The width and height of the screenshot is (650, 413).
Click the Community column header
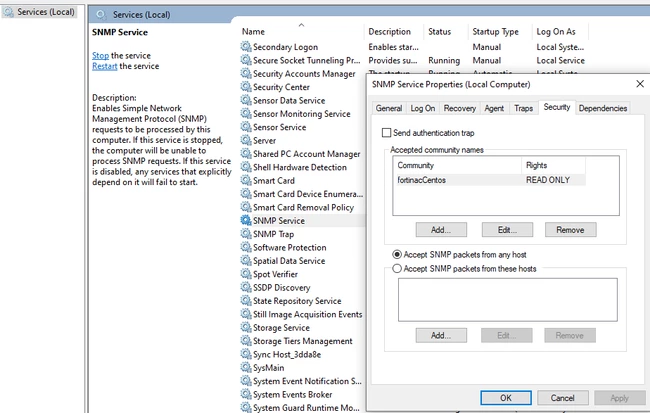pyautogui.click(x=457, y=165)
